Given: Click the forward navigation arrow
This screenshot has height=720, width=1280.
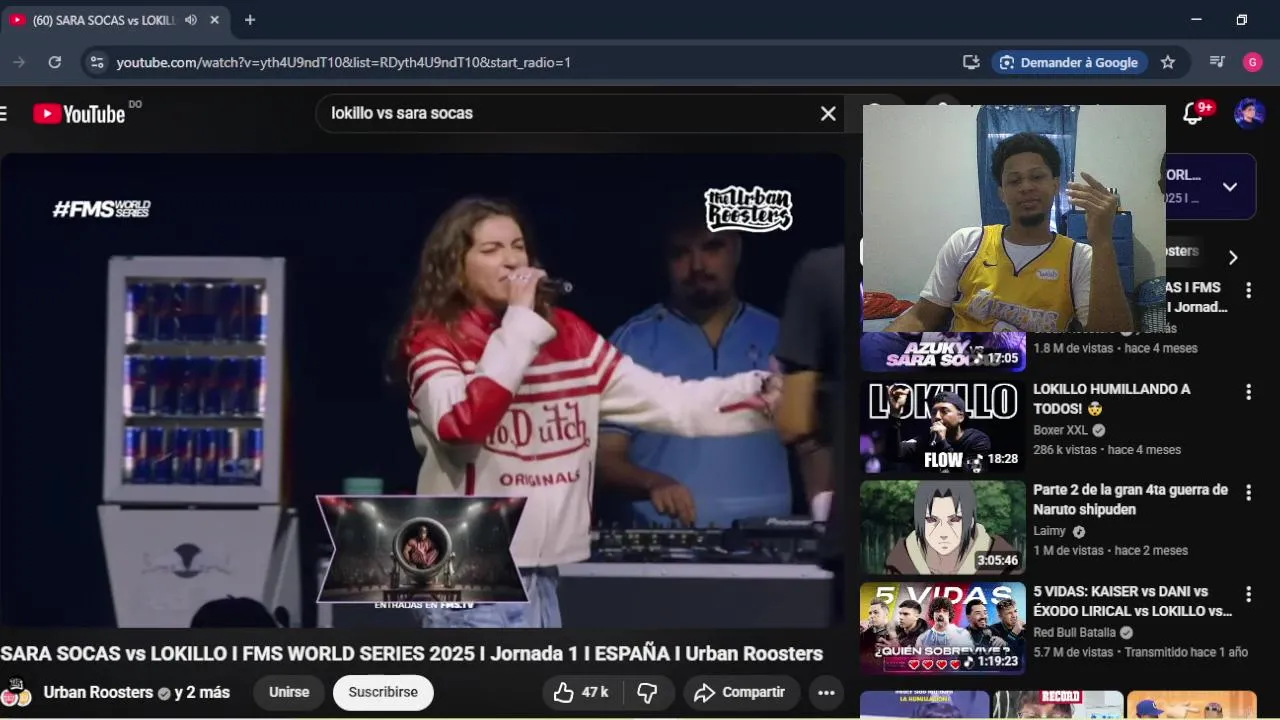Looking at the screenshot, I should pyautogui.click(x=19, y=62).
